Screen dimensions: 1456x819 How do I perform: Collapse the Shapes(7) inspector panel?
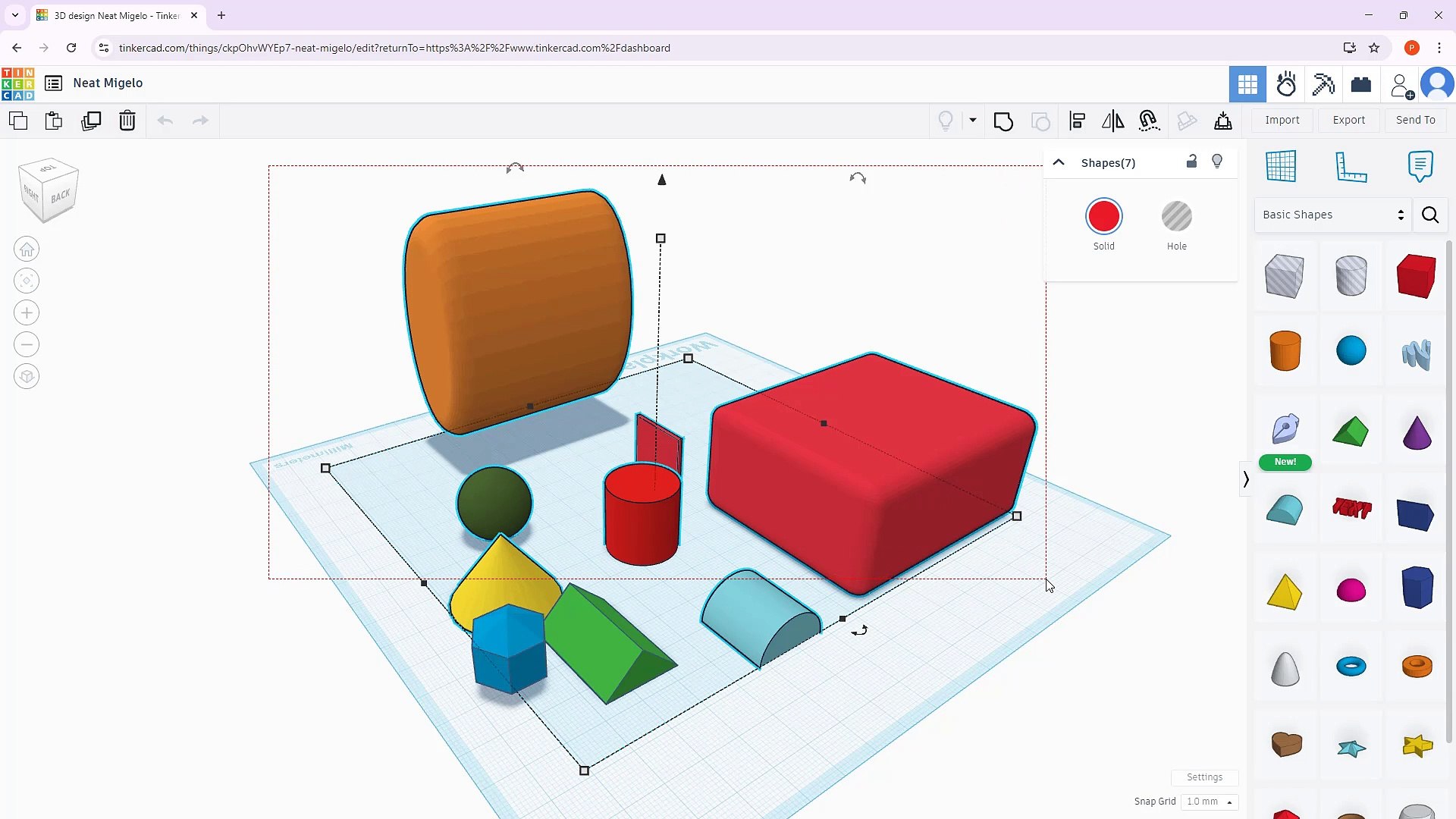1059,162
